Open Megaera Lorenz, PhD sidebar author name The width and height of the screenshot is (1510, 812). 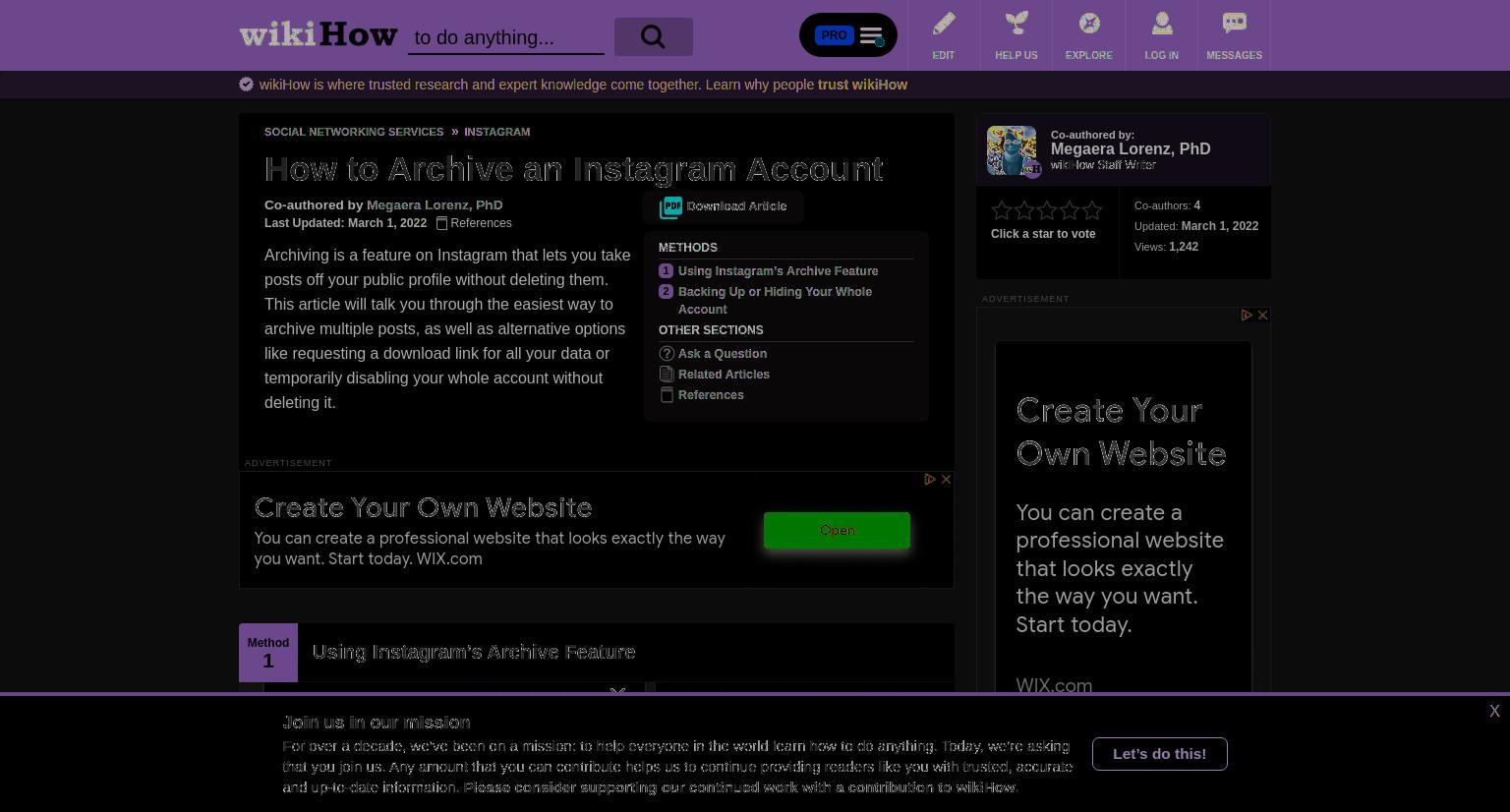(1131, 149)
